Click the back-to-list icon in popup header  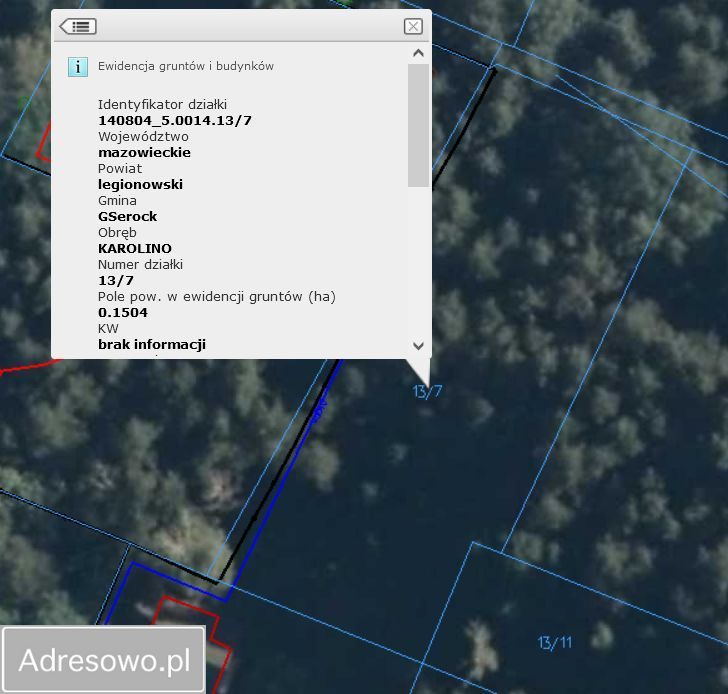(x=78, y=26)
